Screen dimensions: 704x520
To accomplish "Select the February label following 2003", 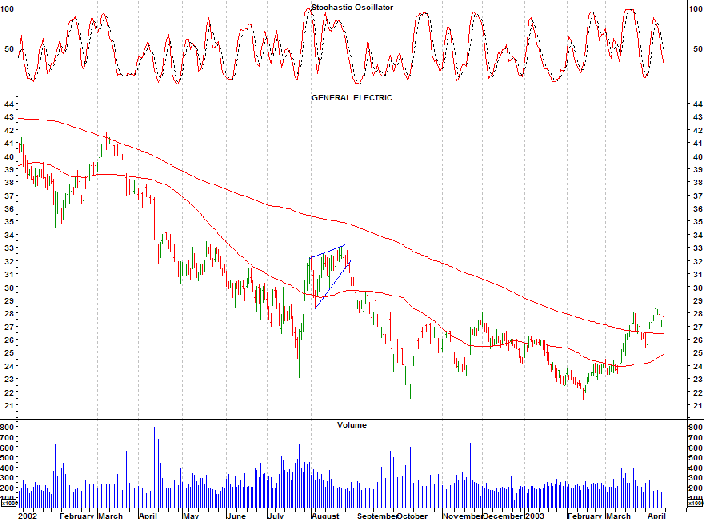I will point(585,516).
